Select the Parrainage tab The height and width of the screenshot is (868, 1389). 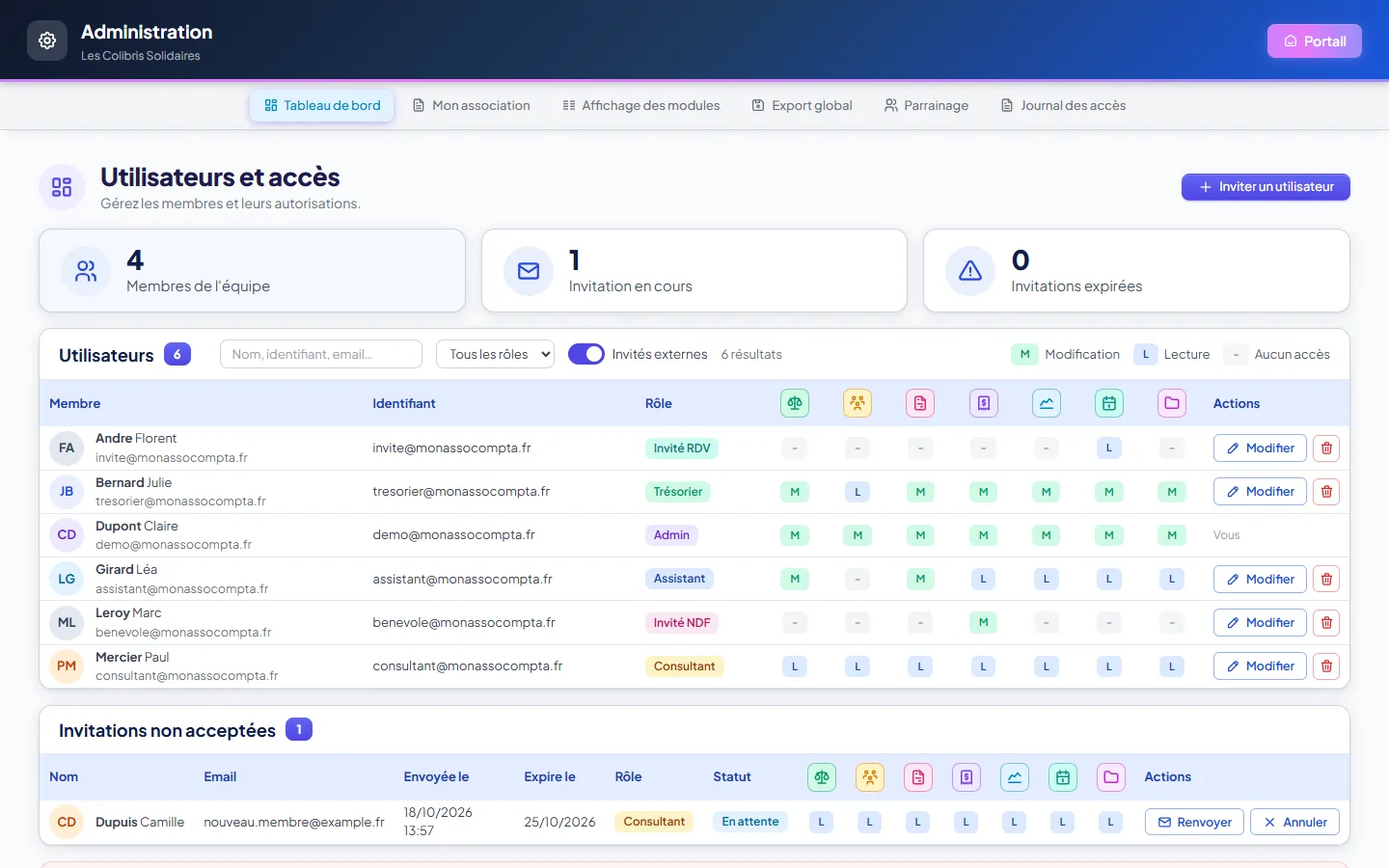[x=927, y=105]
